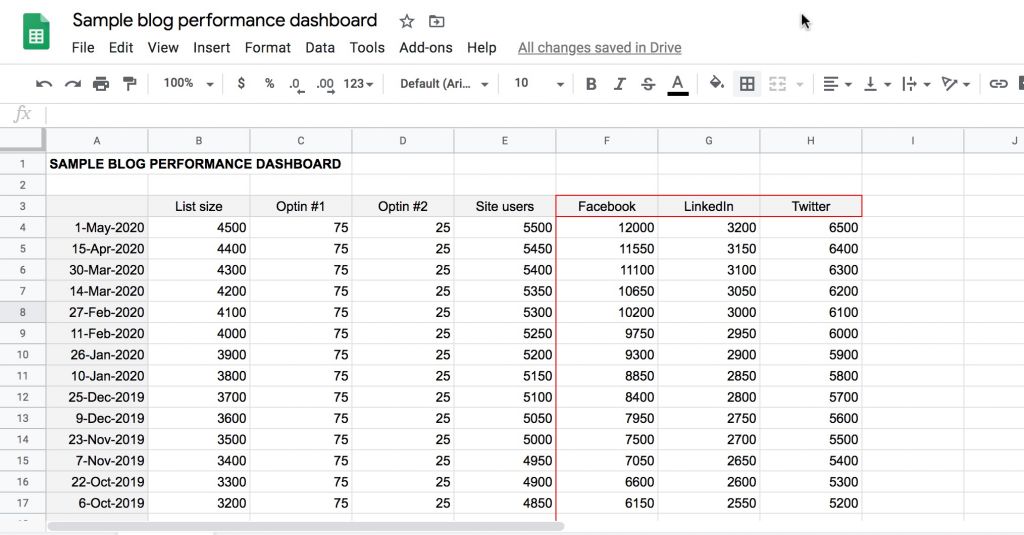Open the Edit menu

click(x=121, y=48)
